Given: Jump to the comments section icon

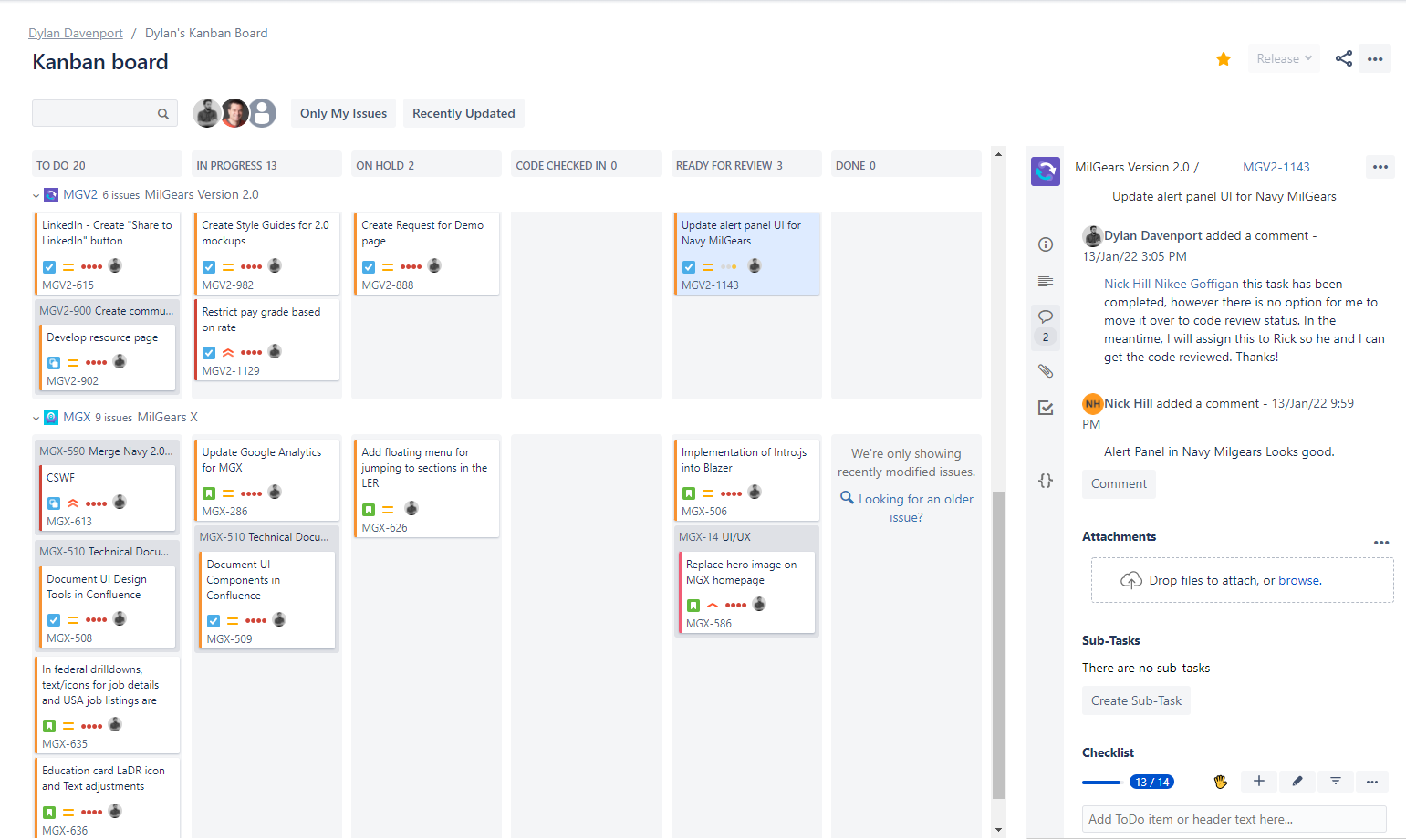Looking at the screenshot, I should click(1046, 316).
